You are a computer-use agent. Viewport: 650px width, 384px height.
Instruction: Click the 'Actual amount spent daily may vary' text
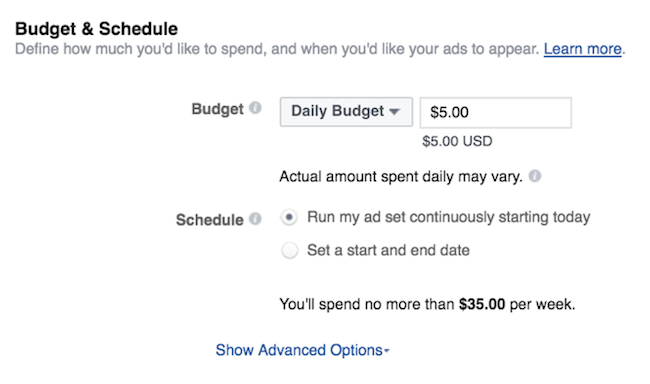pos(401,177)
